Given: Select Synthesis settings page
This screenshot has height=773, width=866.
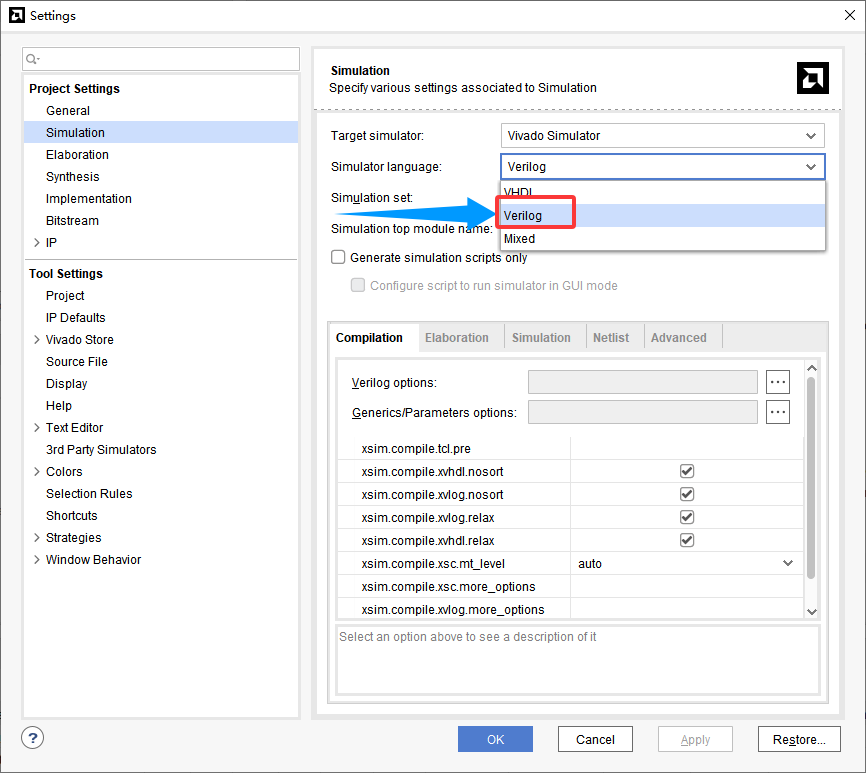Looking at the screenshot, I should click(x=72, y=177).
